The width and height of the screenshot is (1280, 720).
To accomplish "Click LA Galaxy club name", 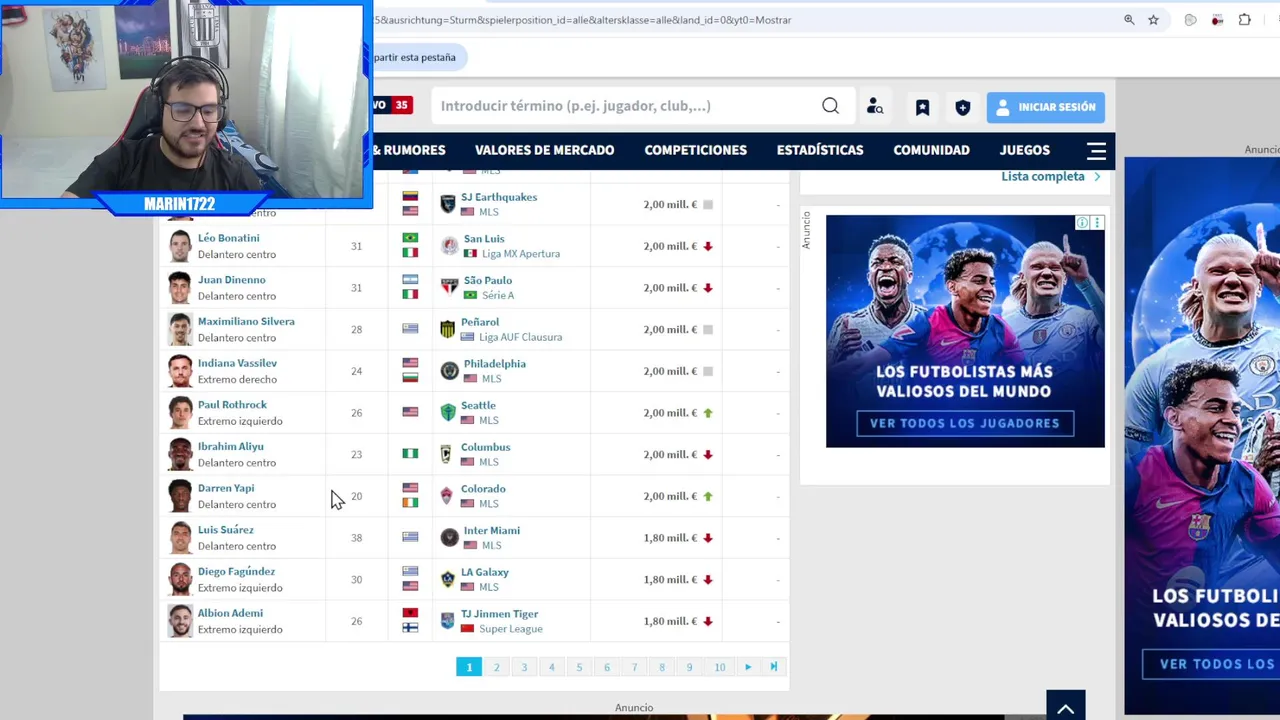I will [x=485, y=572].
